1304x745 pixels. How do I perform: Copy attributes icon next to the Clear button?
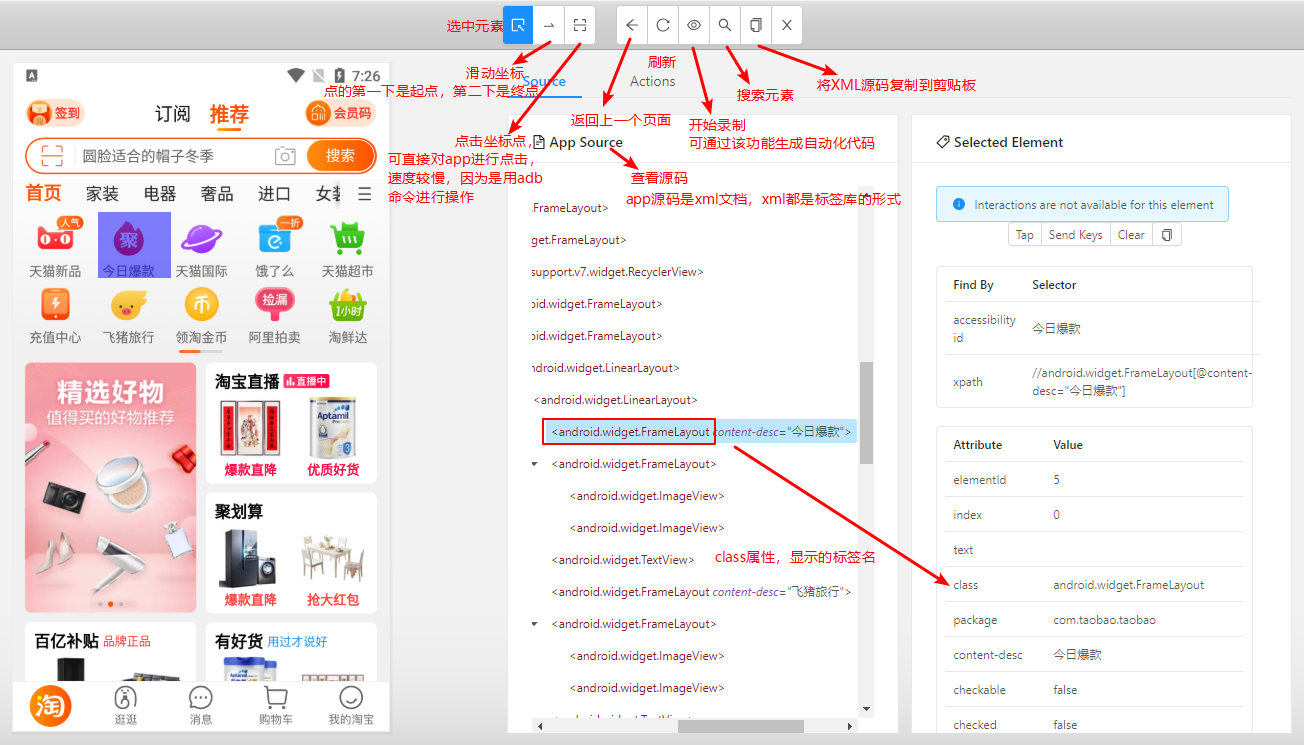coord(1166,235)
